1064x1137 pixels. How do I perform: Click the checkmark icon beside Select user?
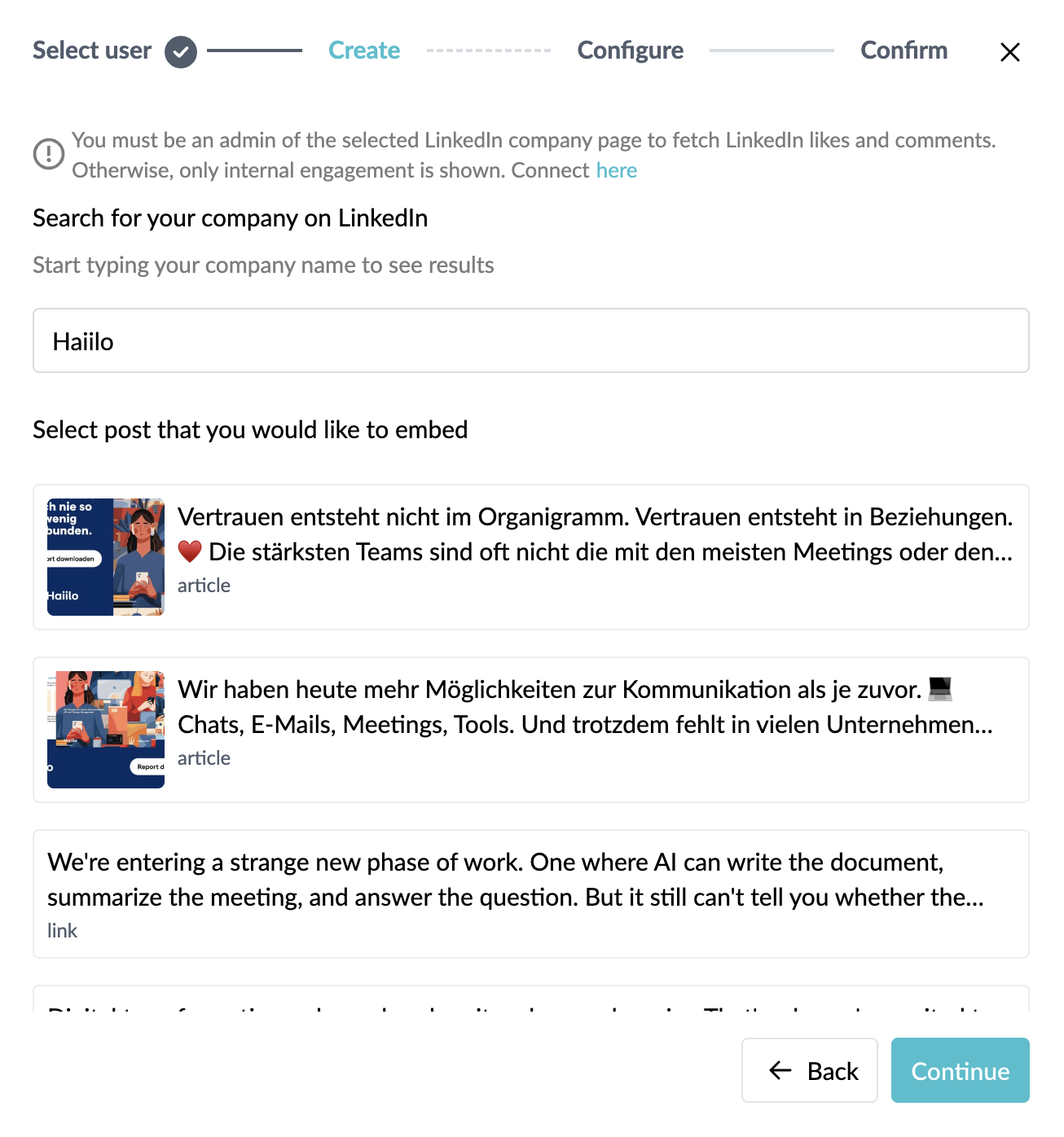tap(181, 52)
